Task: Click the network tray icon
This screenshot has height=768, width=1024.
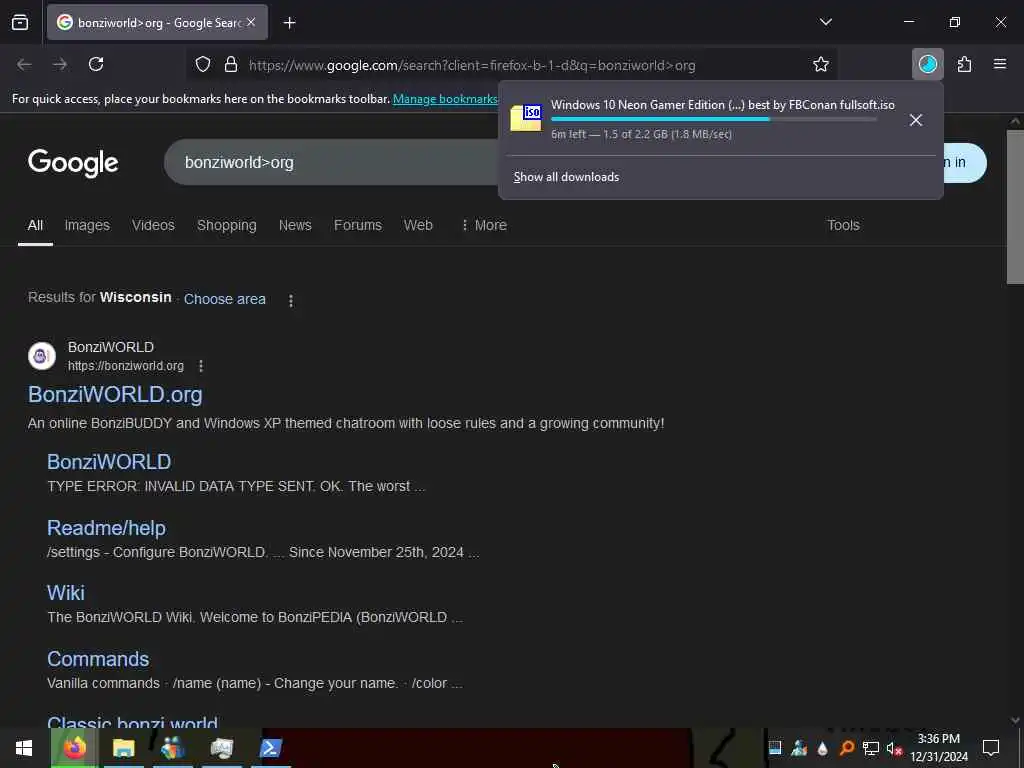Action: pos(871,748)
